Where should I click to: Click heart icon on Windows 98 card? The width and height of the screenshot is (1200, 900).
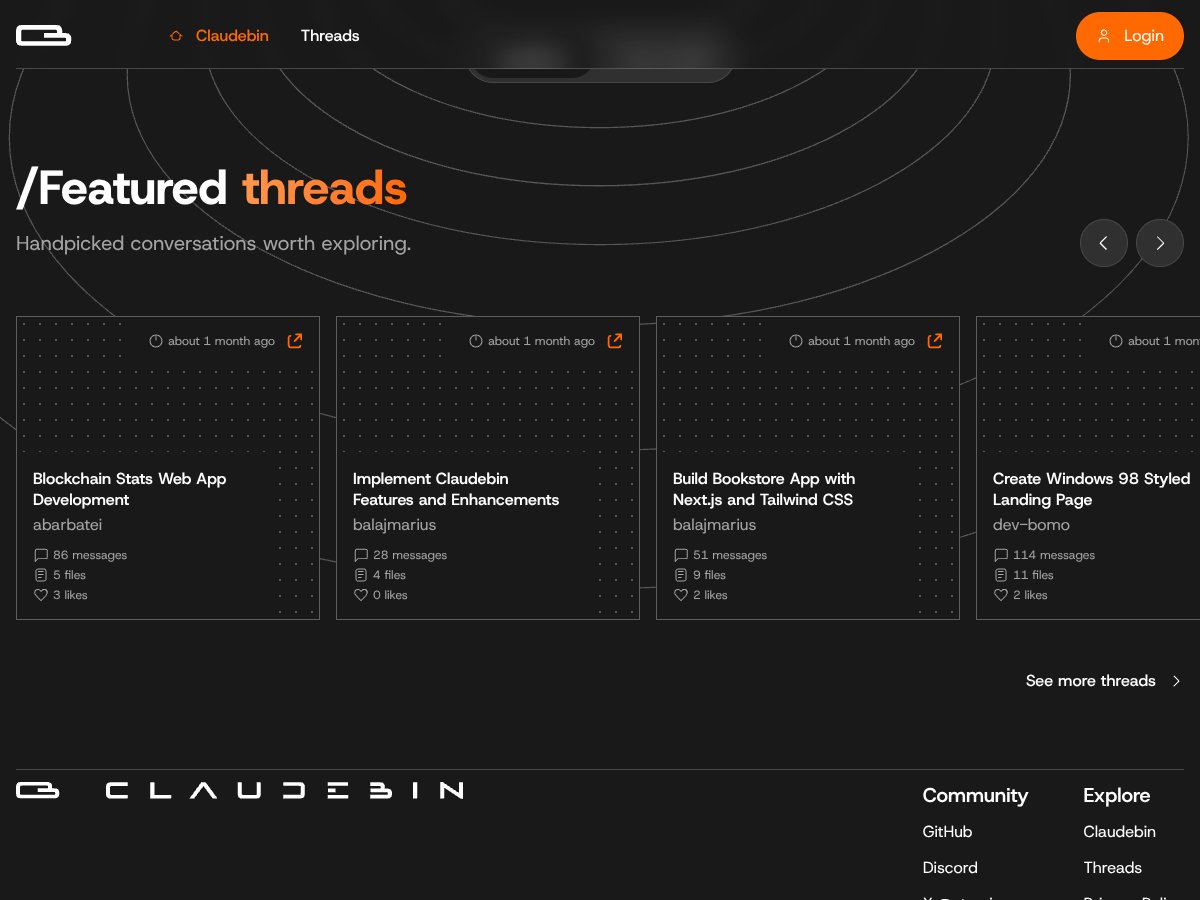point(1001,595)
